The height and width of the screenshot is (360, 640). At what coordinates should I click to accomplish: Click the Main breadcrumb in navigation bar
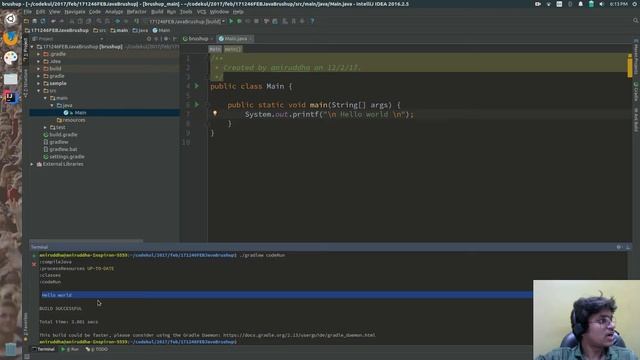click(162, 30)
